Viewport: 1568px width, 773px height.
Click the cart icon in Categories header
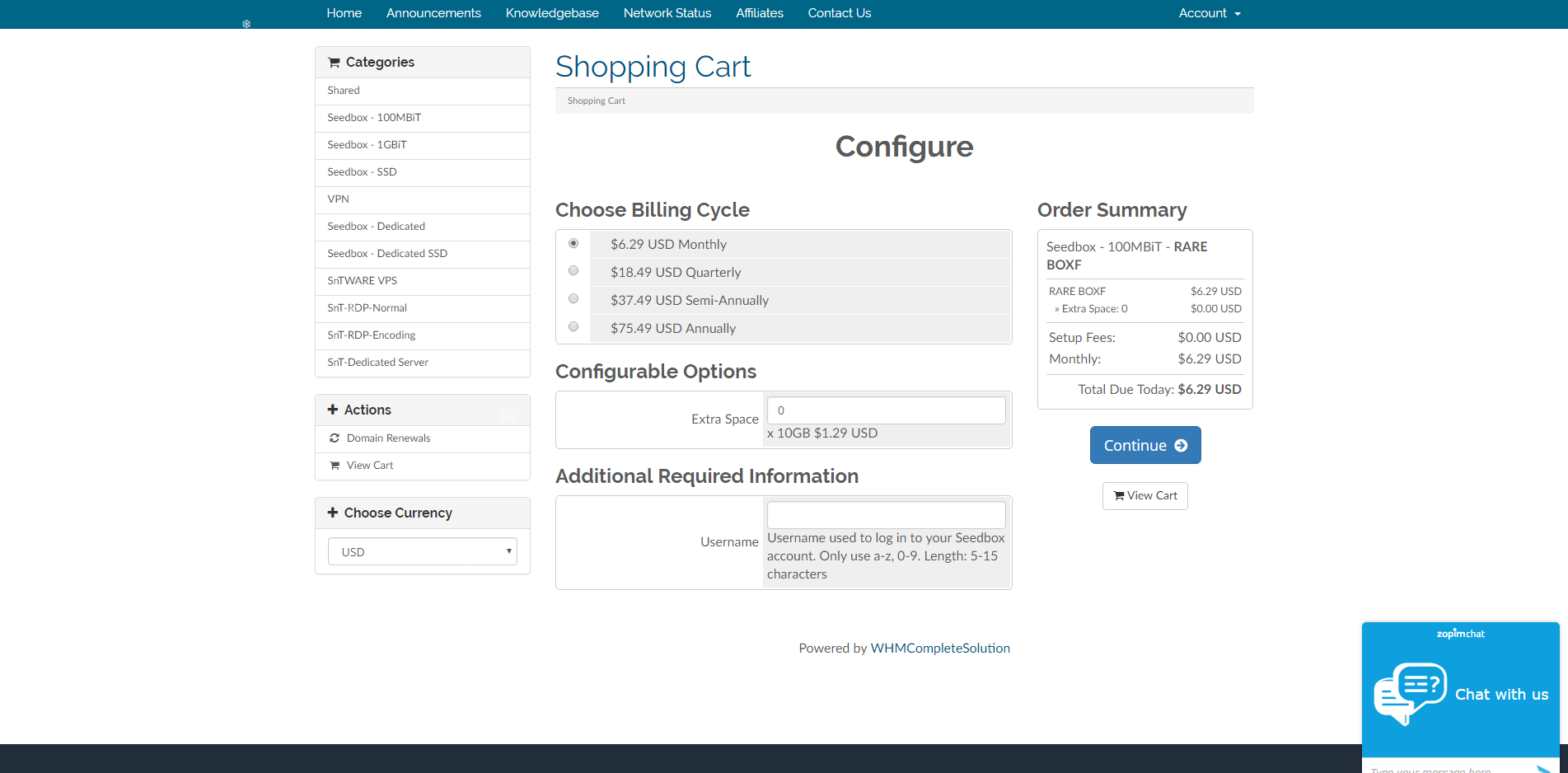pyautogui.click(x=334, y=62)
